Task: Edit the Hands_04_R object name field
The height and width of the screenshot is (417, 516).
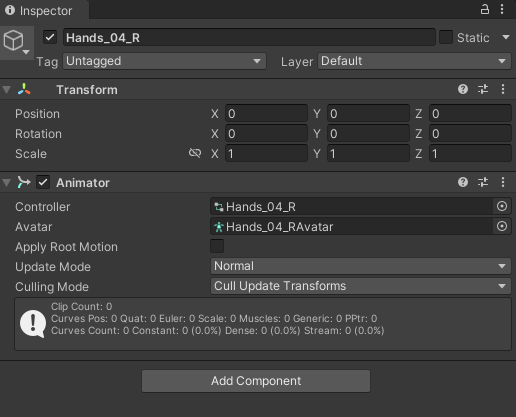Action: (249, 37)
